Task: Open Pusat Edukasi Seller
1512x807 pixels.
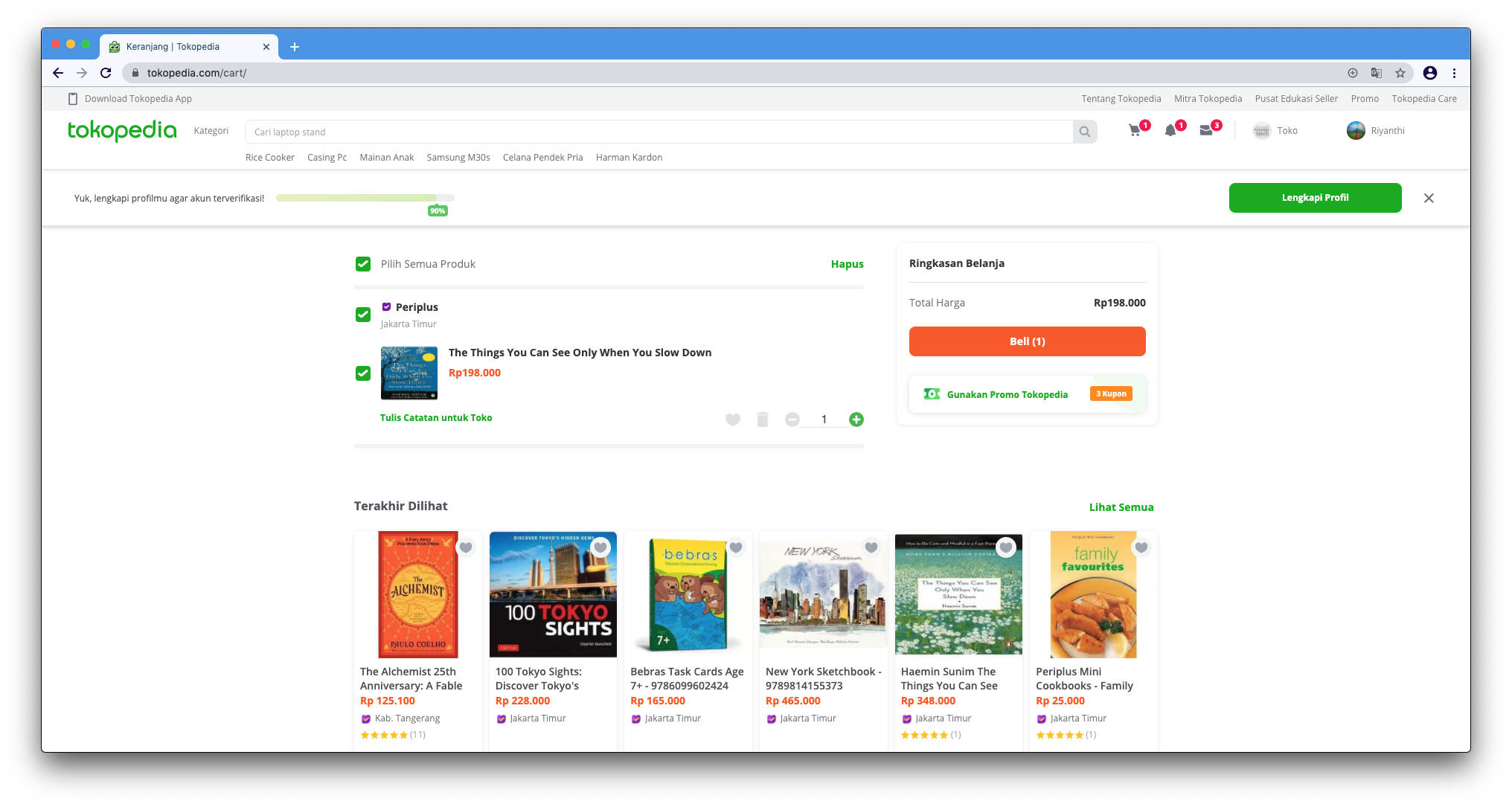Action: point(1296,99)
